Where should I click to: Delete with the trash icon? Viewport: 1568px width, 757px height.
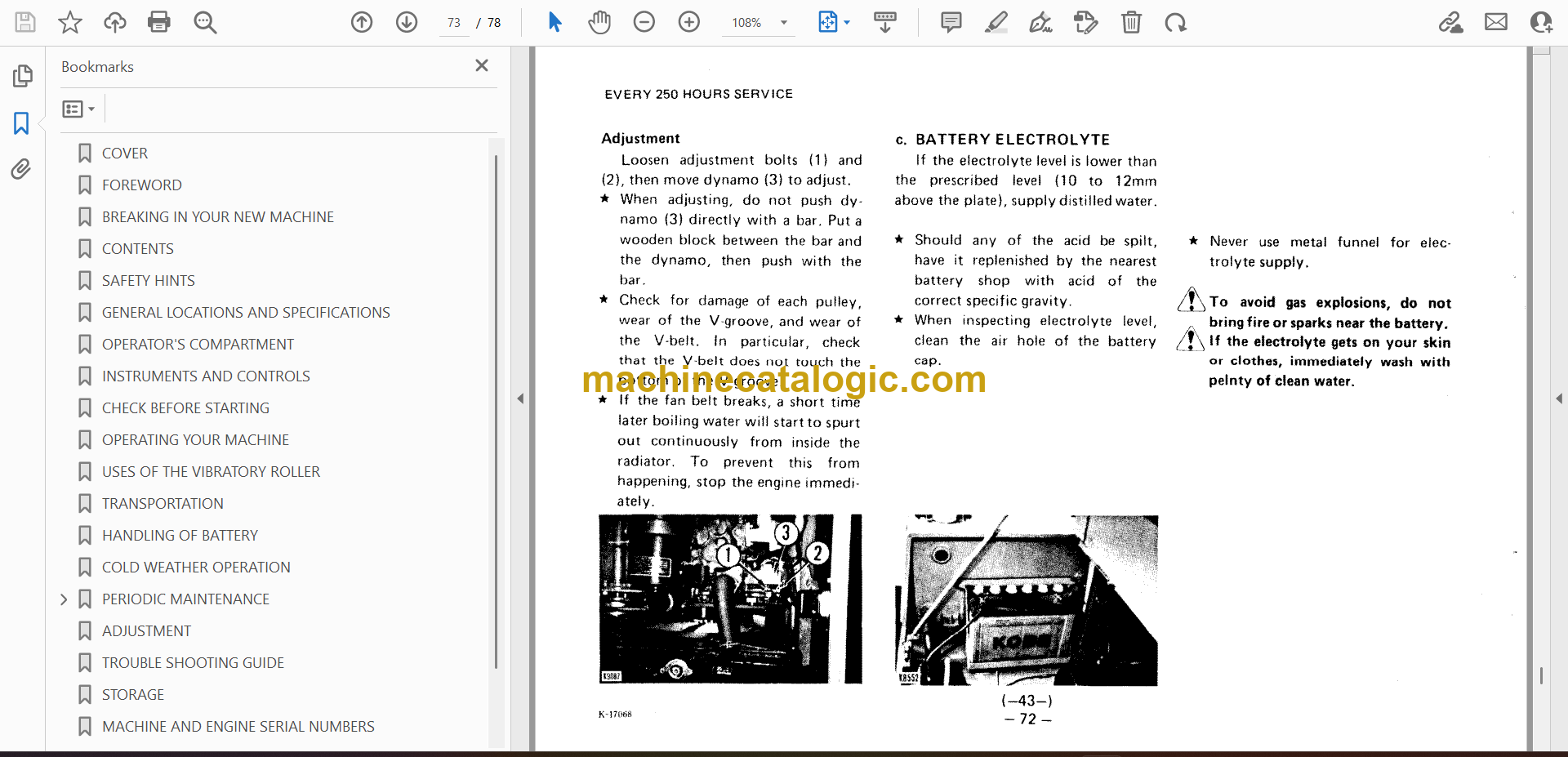[x=1131, y=22]
